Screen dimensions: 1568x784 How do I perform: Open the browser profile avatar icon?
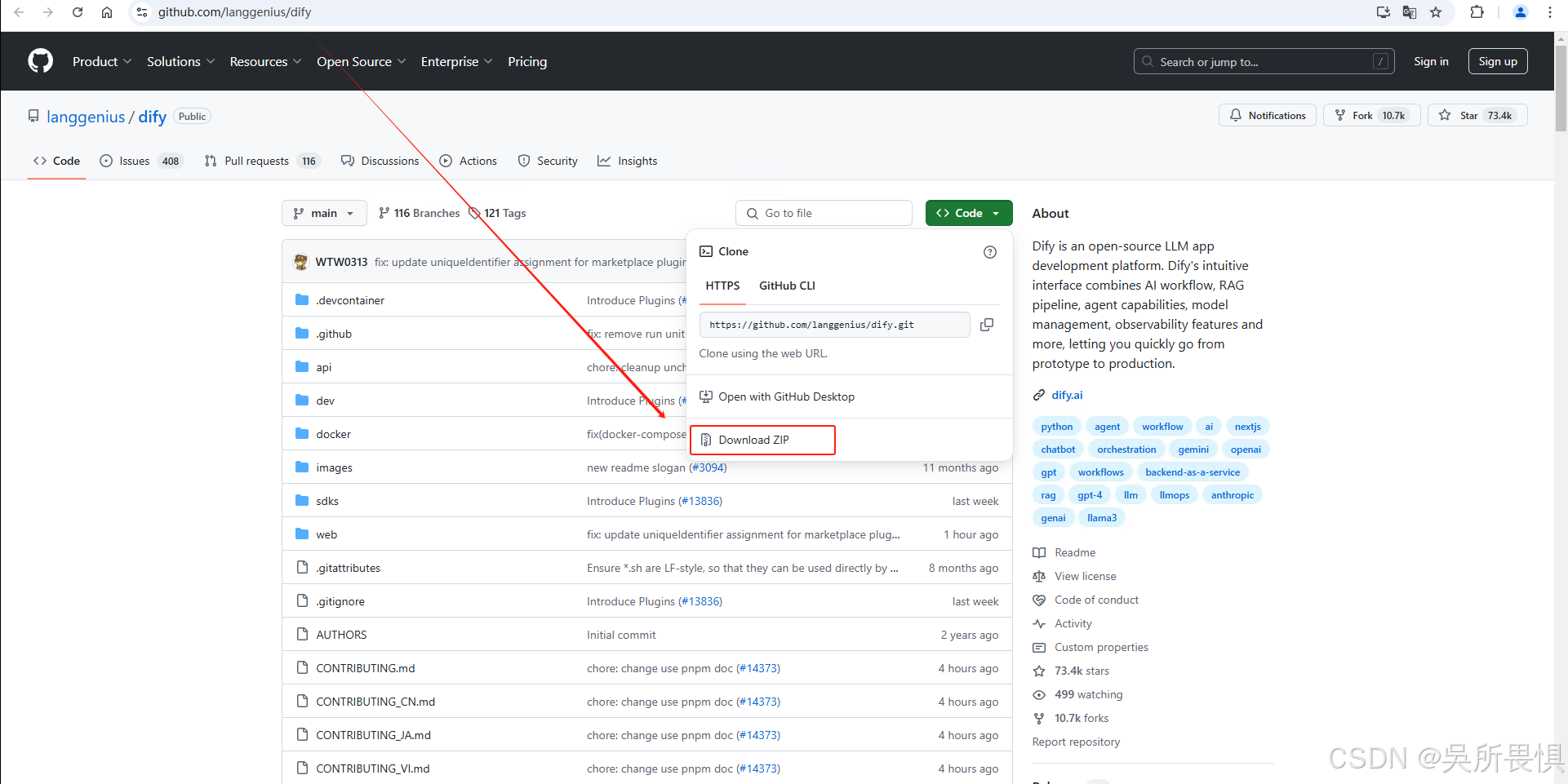[x=1520, y=12]
